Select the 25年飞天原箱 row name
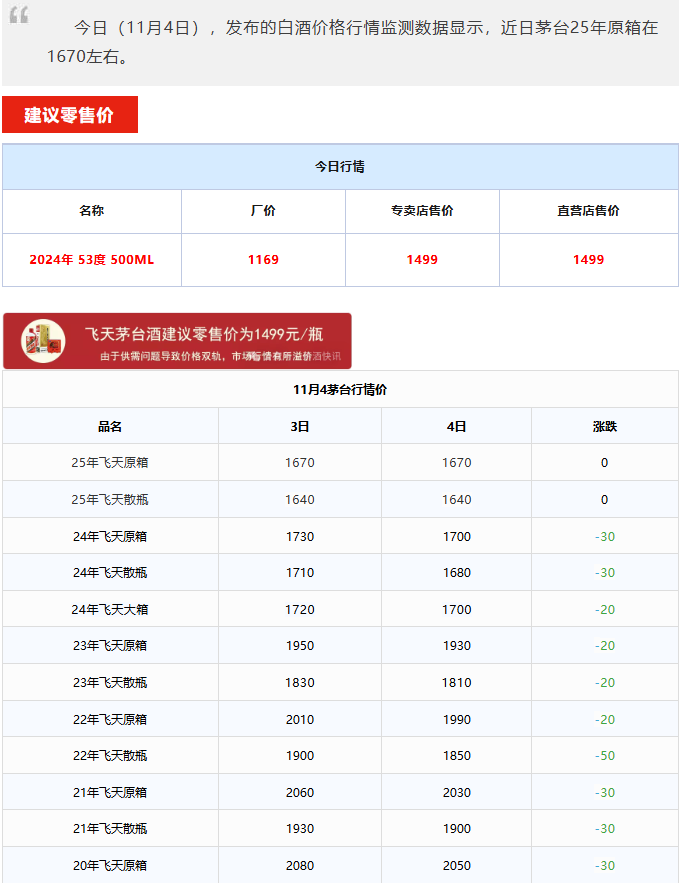 110,463
